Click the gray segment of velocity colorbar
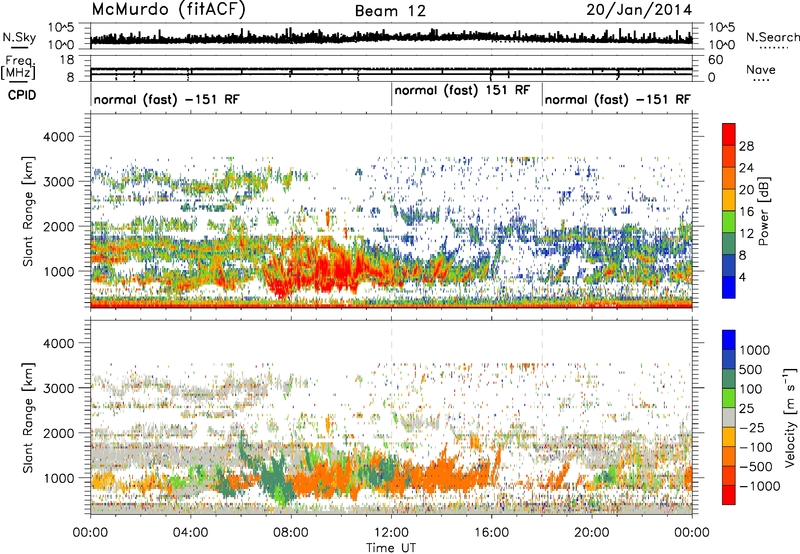800x554 pixels. (729, 418)
